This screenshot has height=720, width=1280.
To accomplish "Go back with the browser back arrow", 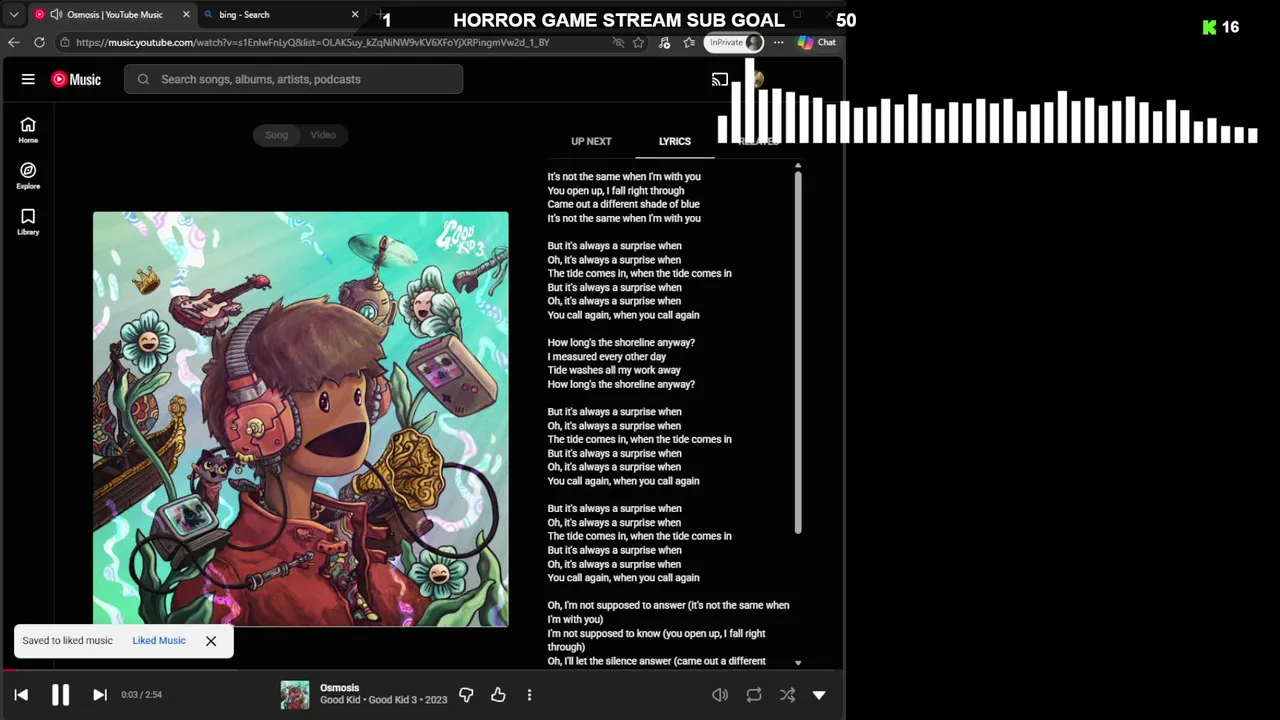I will click(x=13, y=42).
